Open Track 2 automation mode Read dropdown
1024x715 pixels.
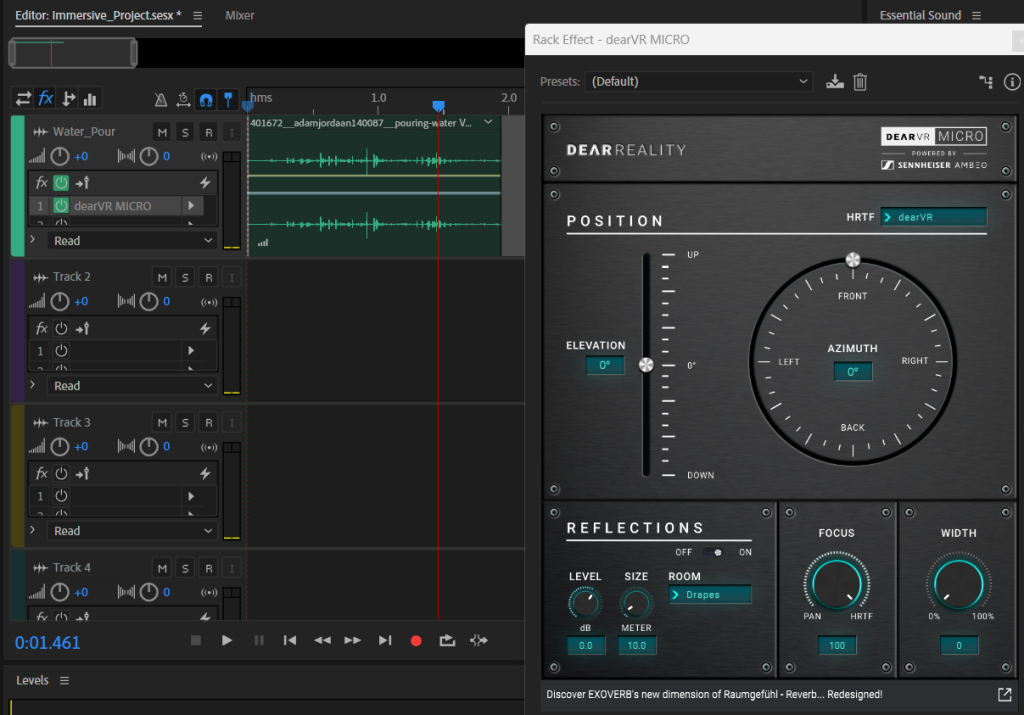coord(133,386)
